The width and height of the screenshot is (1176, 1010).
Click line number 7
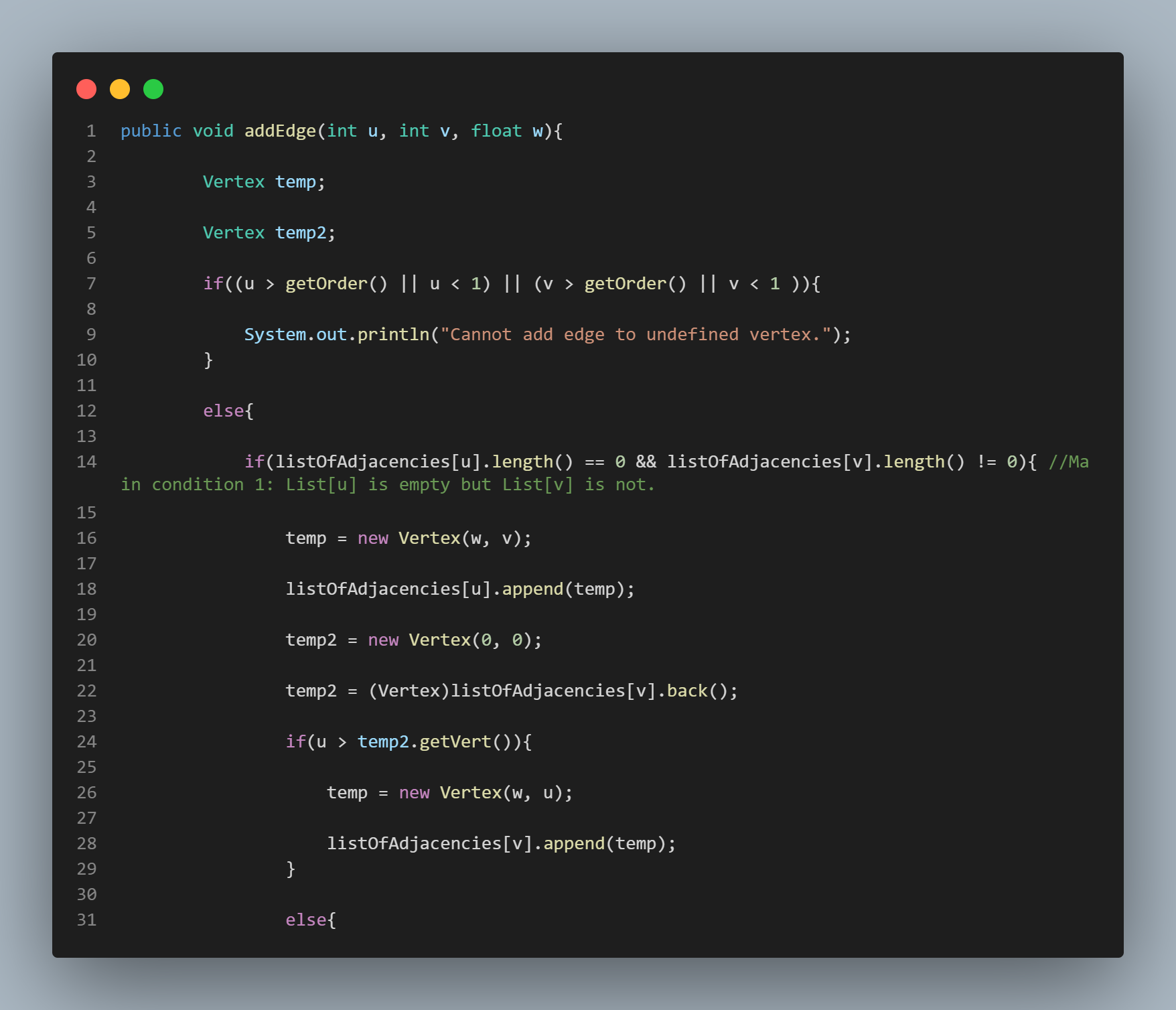pos(91,283)
